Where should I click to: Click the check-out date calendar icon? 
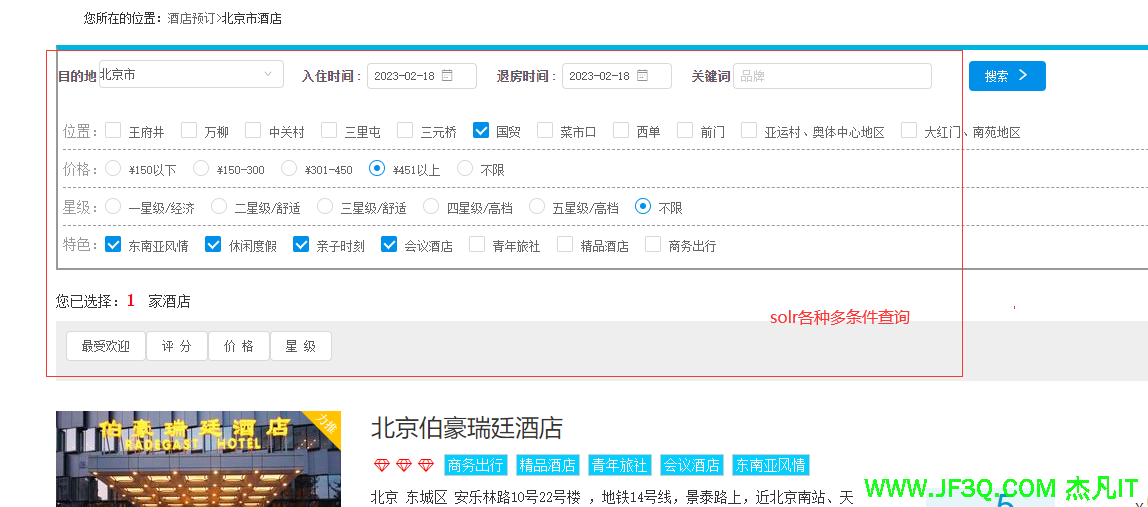click(x=642, y=76)
